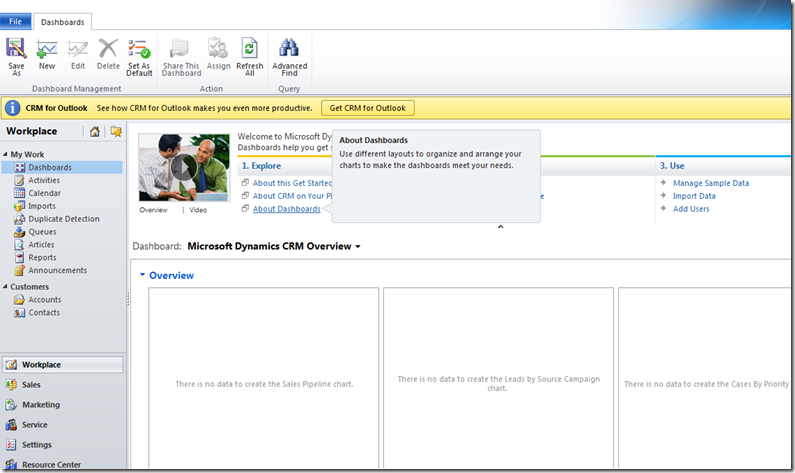The image size is (795, 473).
Task: Open Queues in the navigation pane
Action: tap(42, 232)
